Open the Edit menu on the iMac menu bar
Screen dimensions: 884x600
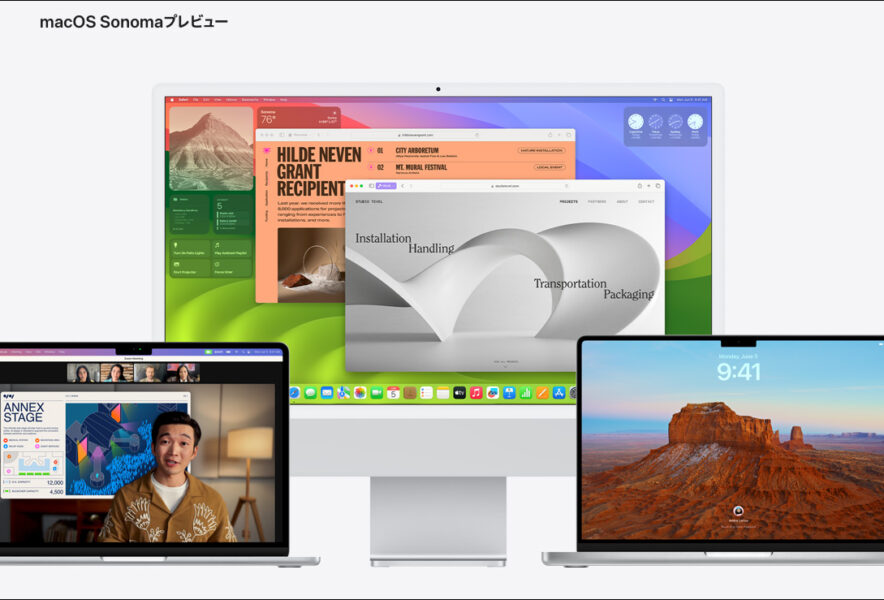pyautogui.click(x=206, y=100)
